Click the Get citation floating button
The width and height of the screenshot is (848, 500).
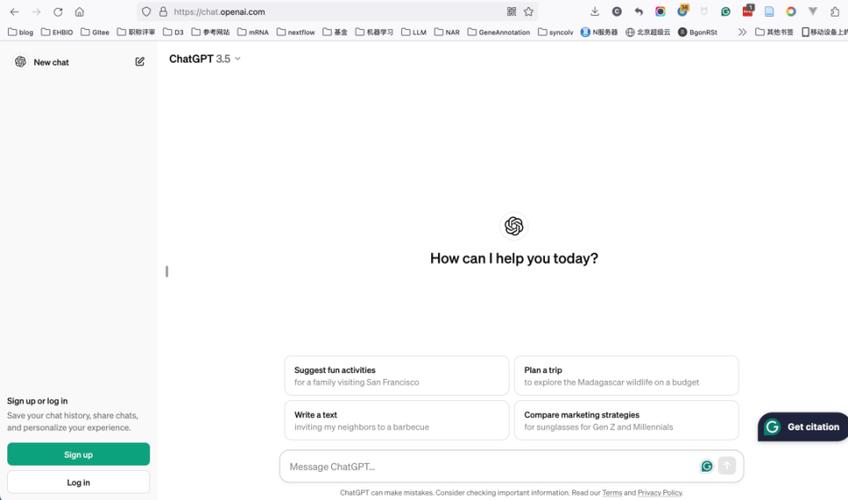(803, 426)
